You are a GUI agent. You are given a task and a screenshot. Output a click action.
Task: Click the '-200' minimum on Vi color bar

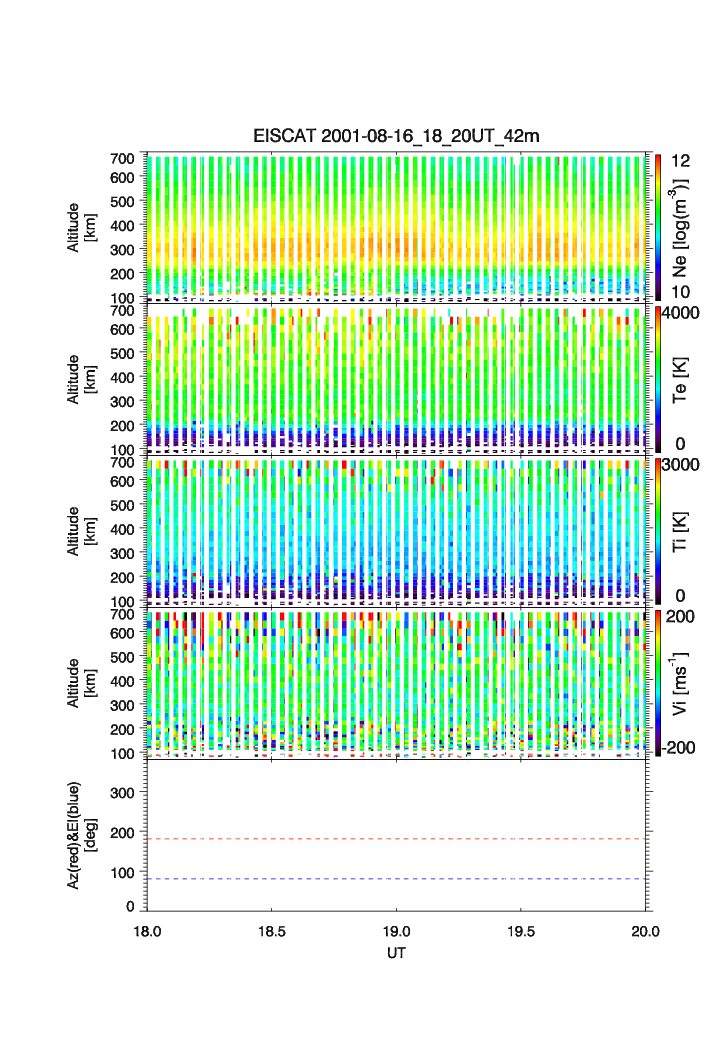[678, 748]
